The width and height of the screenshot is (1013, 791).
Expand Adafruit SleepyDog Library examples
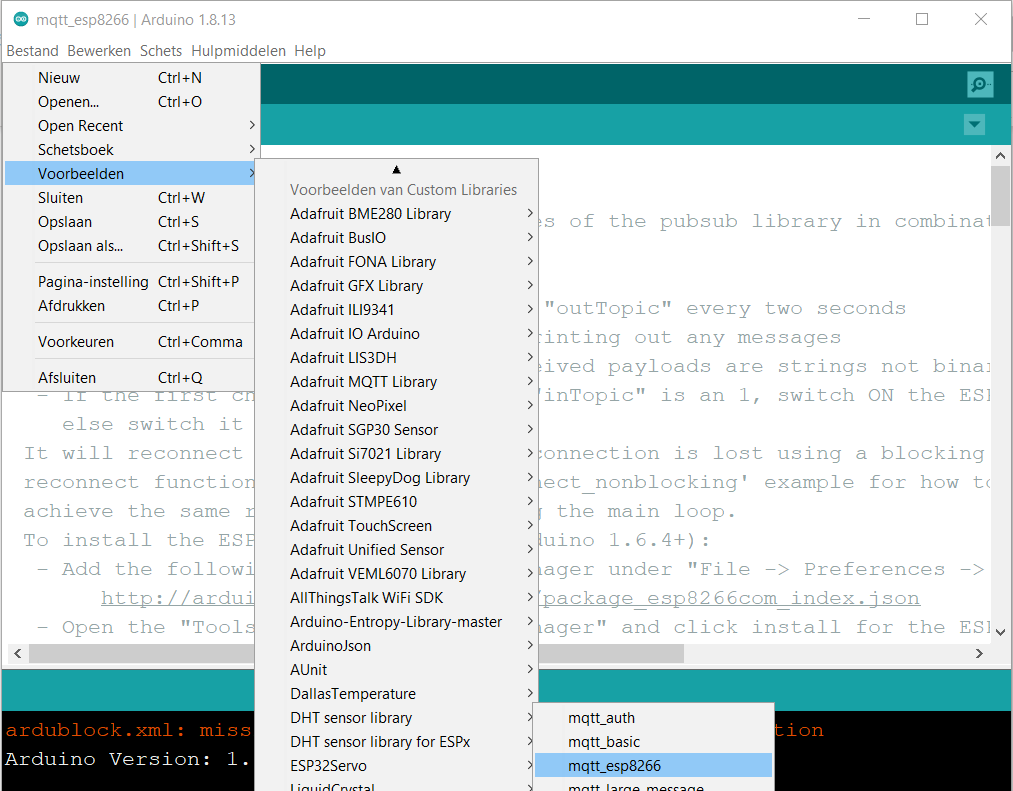coord(397,478)
